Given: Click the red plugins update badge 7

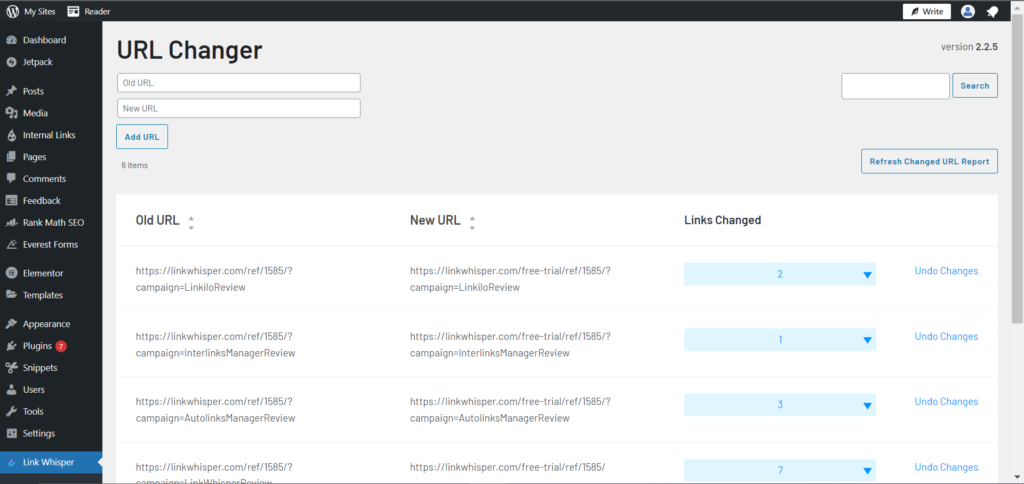Looking at the screenshot, I should pos(61,346).
